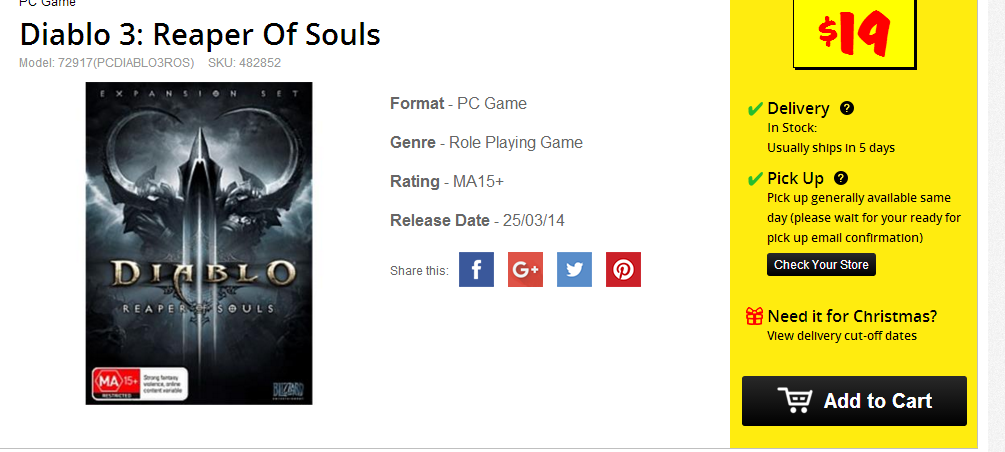Screen dimensions: 1005x452
Task: Share on Twitter icon
Action: (574, 270)
